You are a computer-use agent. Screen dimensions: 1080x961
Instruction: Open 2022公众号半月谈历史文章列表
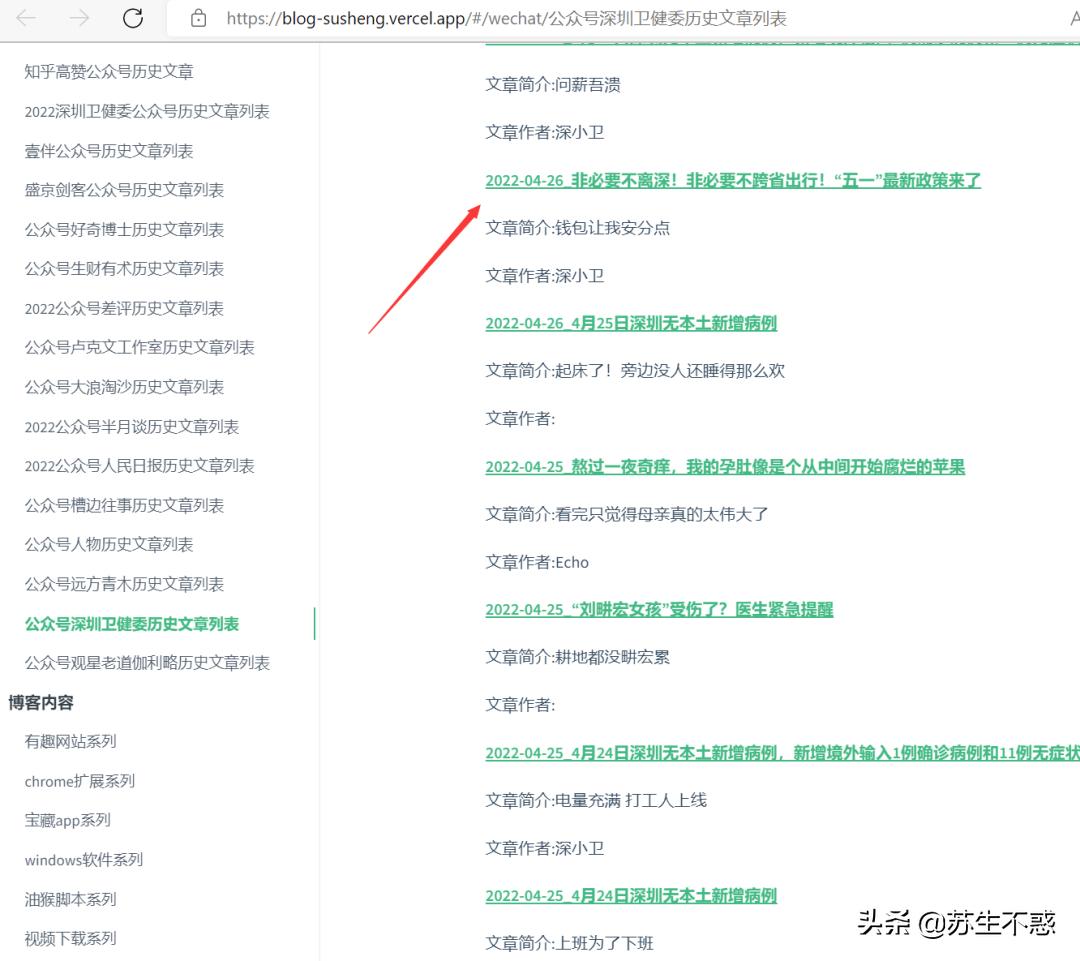pyautogui.click(x=132, y=426)
